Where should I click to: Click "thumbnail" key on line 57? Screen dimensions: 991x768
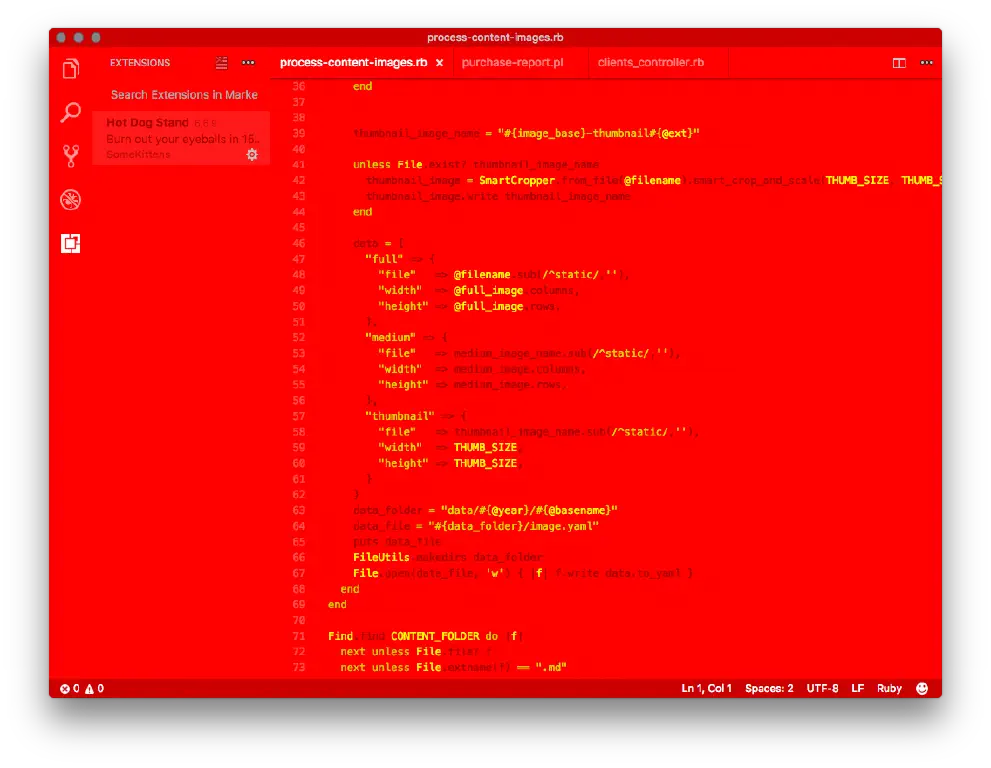pyautogui.click(x=399, y=416)
